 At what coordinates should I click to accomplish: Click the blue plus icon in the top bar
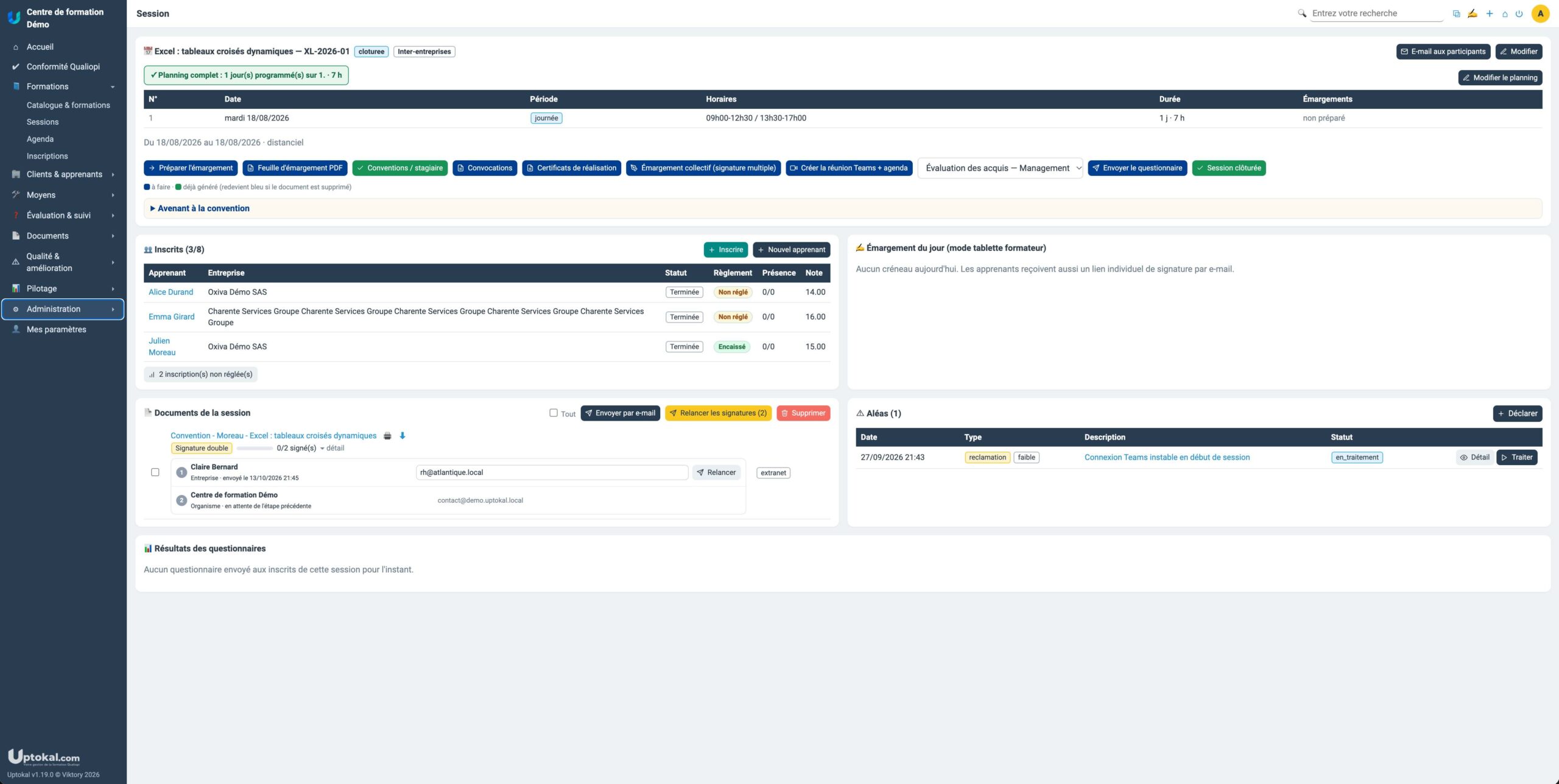tap(1489, 13)
